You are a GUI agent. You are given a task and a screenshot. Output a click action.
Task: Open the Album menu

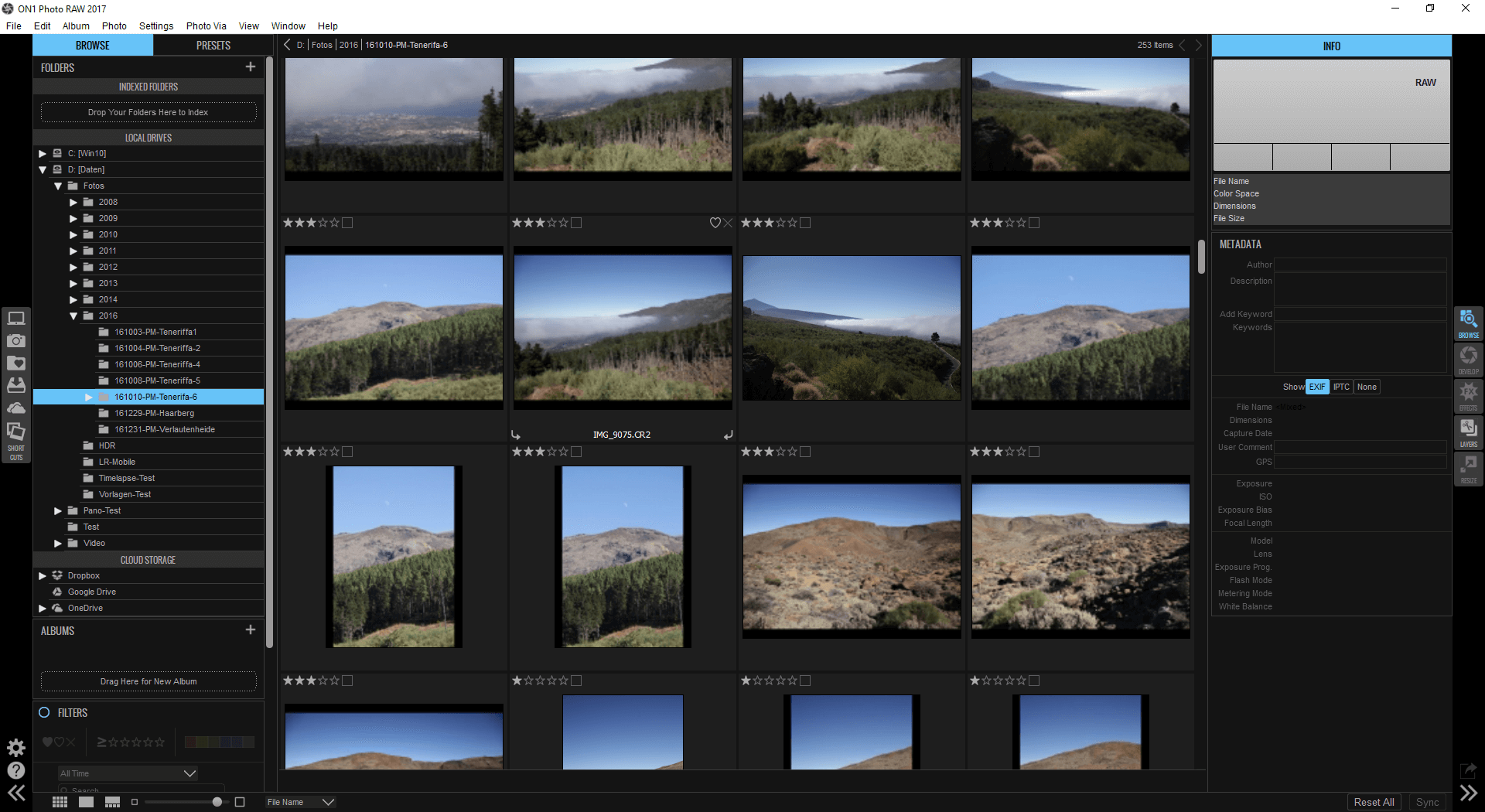click(76, 26)
